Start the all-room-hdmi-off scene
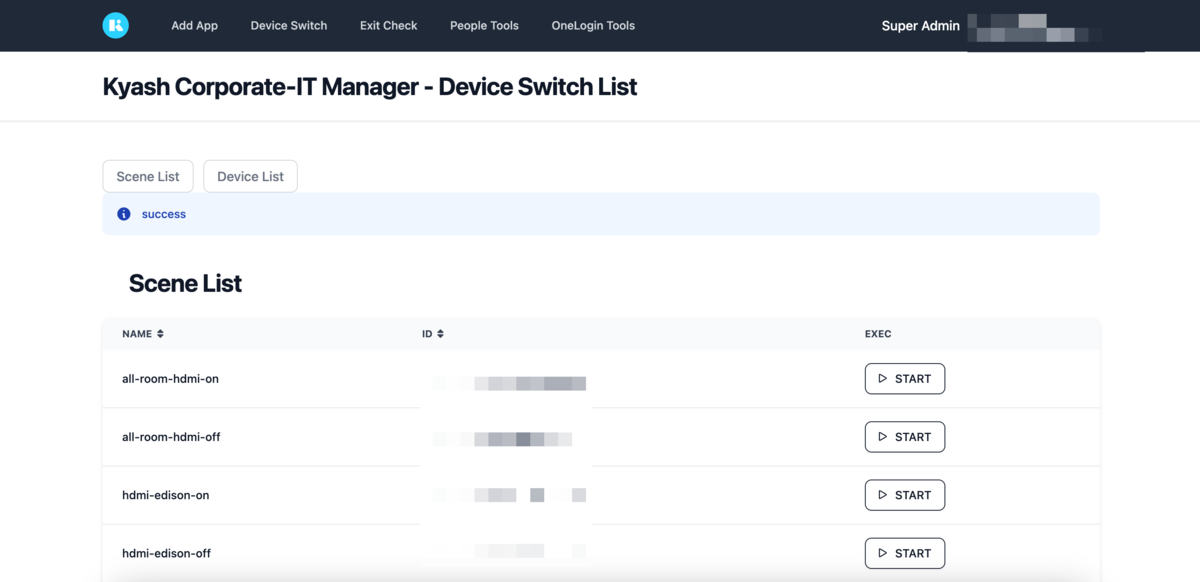This screenshot has height=582, width=1200. [905, 437]
